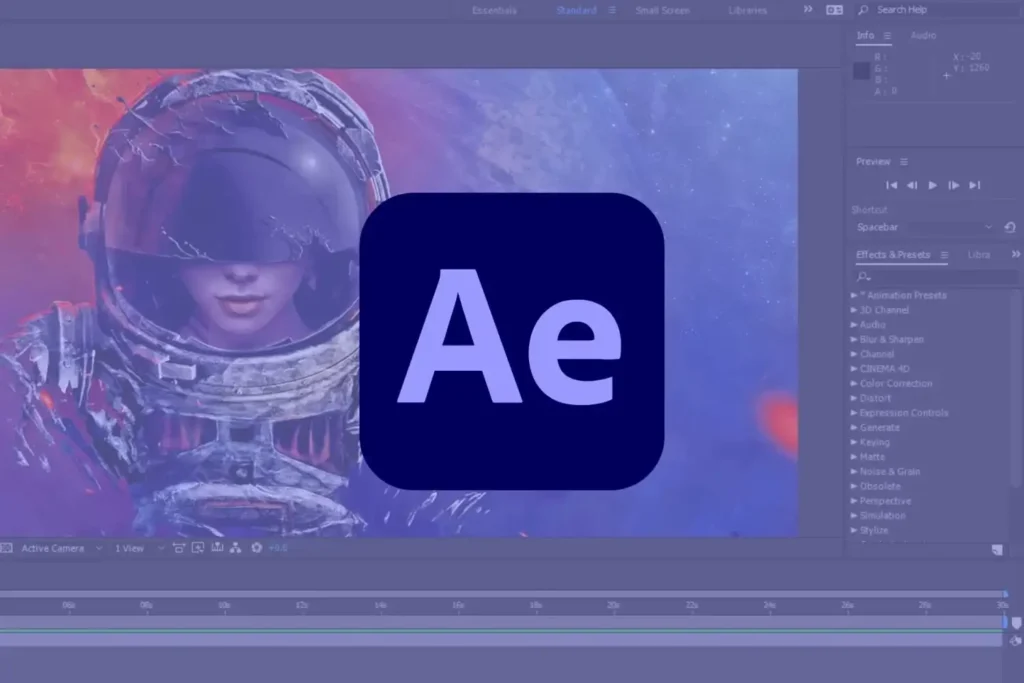1024x683 pixels.
Task: Expand the Stylize effects category
Action: pyautogui.click(x=854, y=530)
